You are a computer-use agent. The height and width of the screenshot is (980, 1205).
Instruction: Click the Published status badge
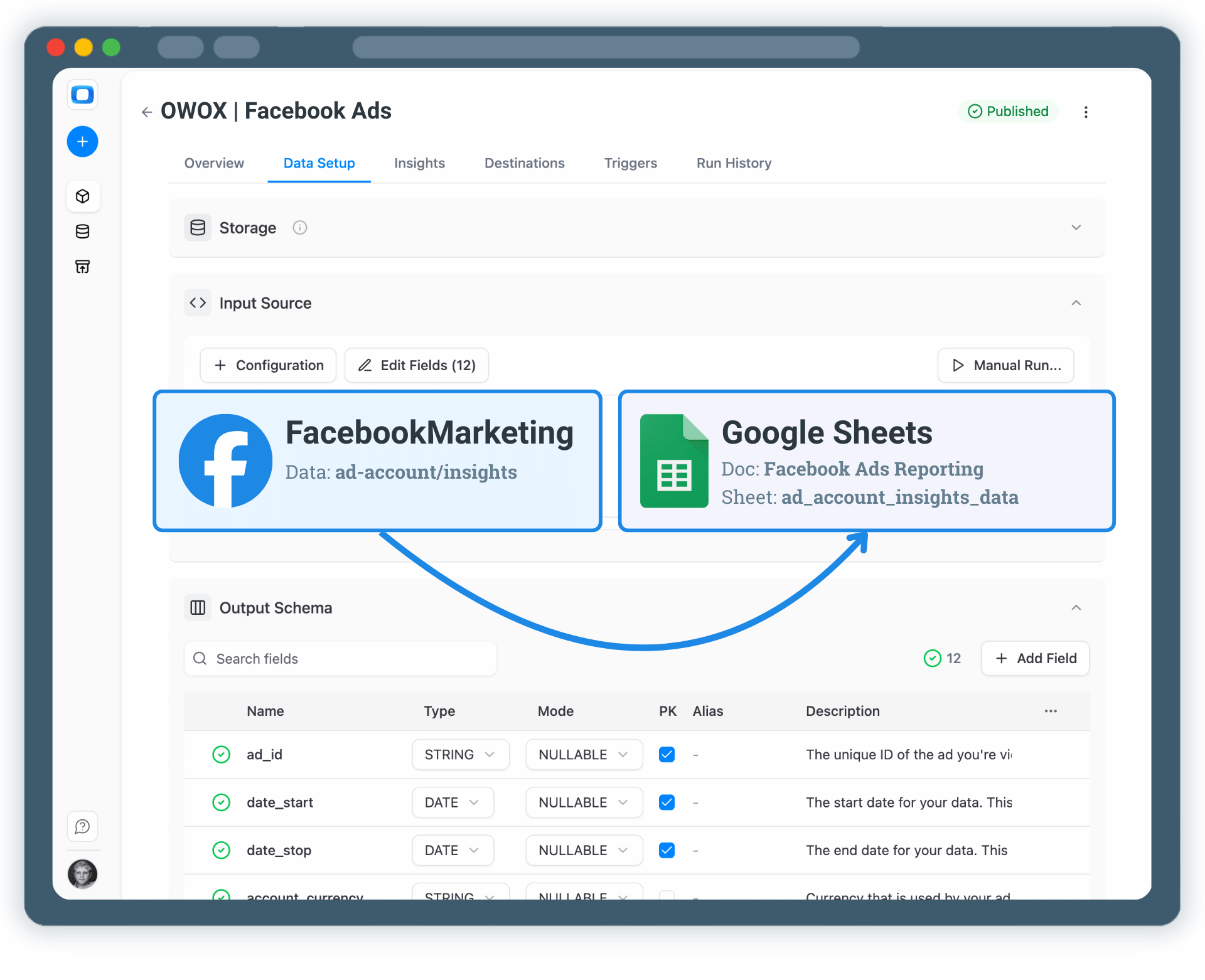pos(1008,111)
